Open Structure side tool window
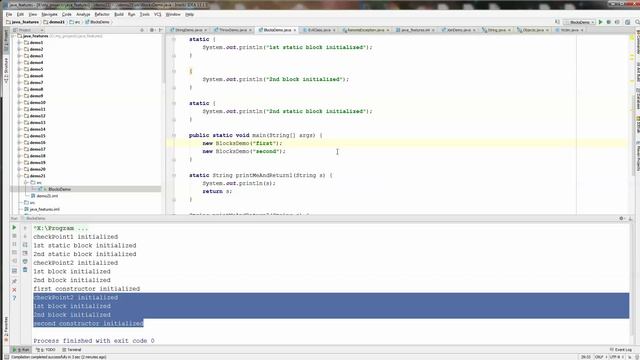This screenshot has height=360, width=640. pos(6,71)
